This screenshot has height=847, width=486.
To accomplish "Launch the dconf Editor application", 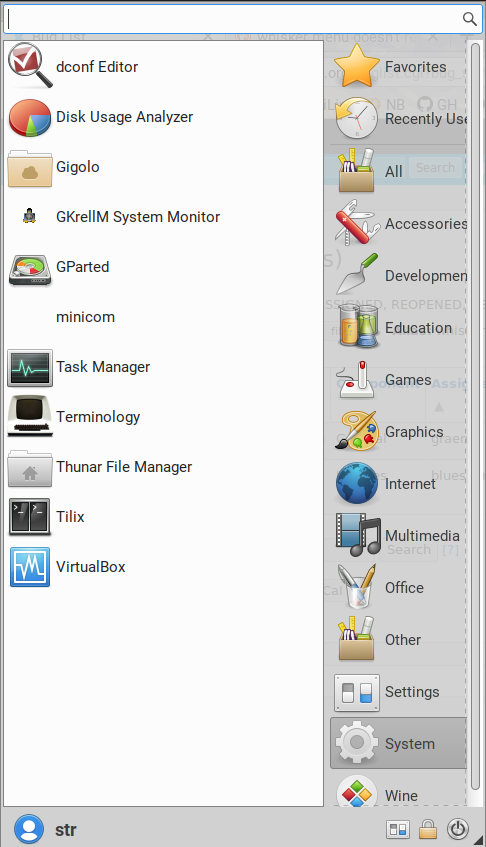I will coord(163,66).
